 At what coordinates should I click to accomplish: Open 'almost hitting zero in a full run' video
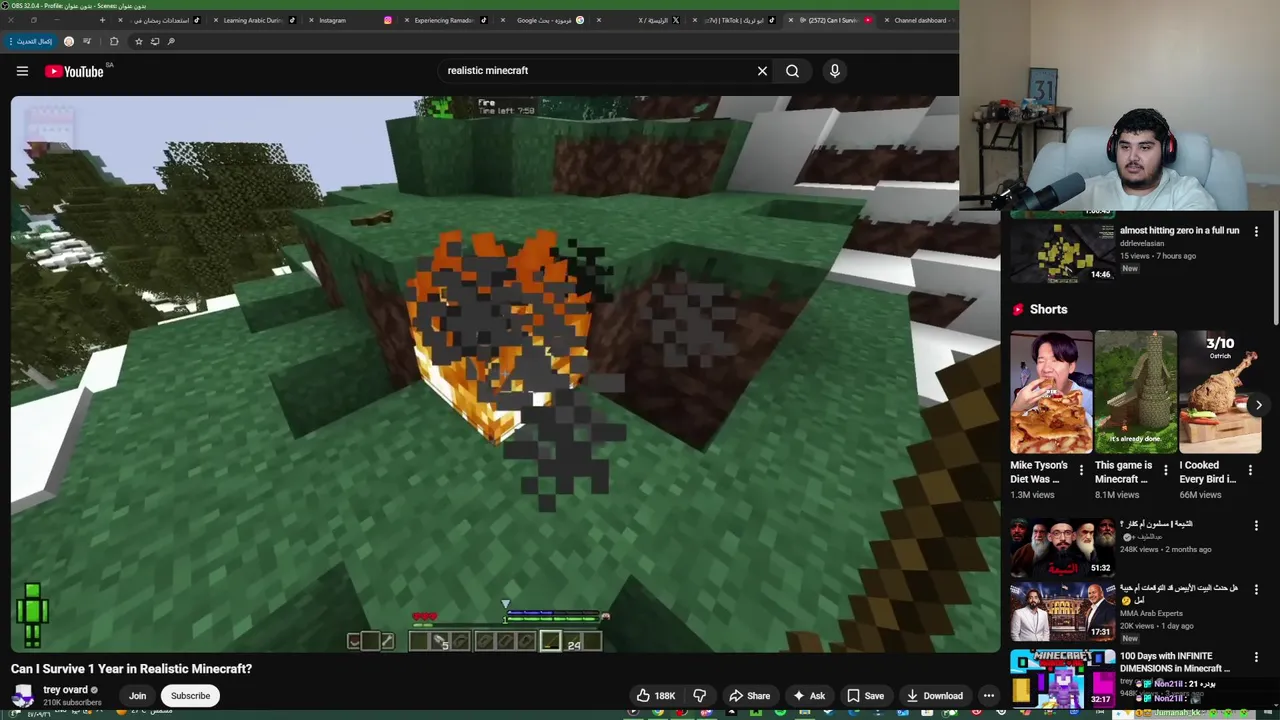[1179, 231]
